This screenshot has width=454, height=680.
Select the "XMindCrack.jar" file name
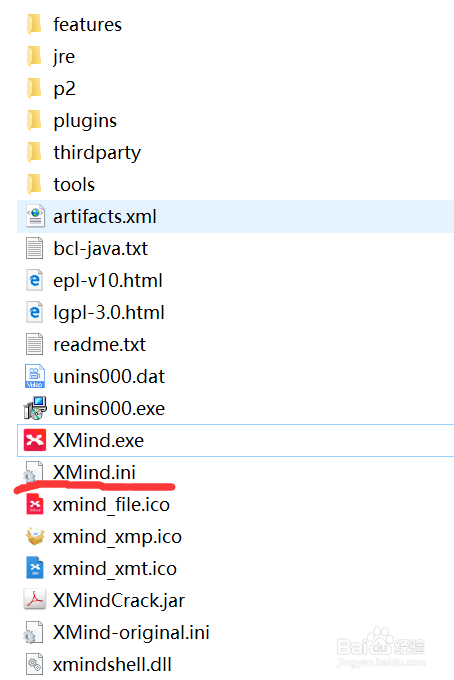119,601
